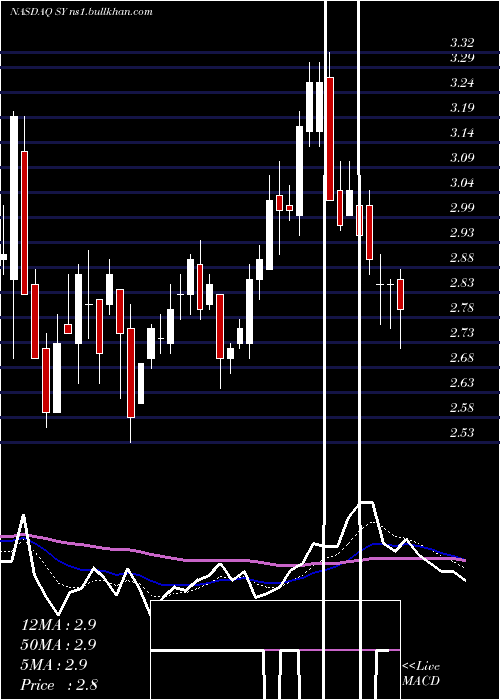Click the NASDAQ SY ns1.bullkhan.com watermark text

point(81,11)
